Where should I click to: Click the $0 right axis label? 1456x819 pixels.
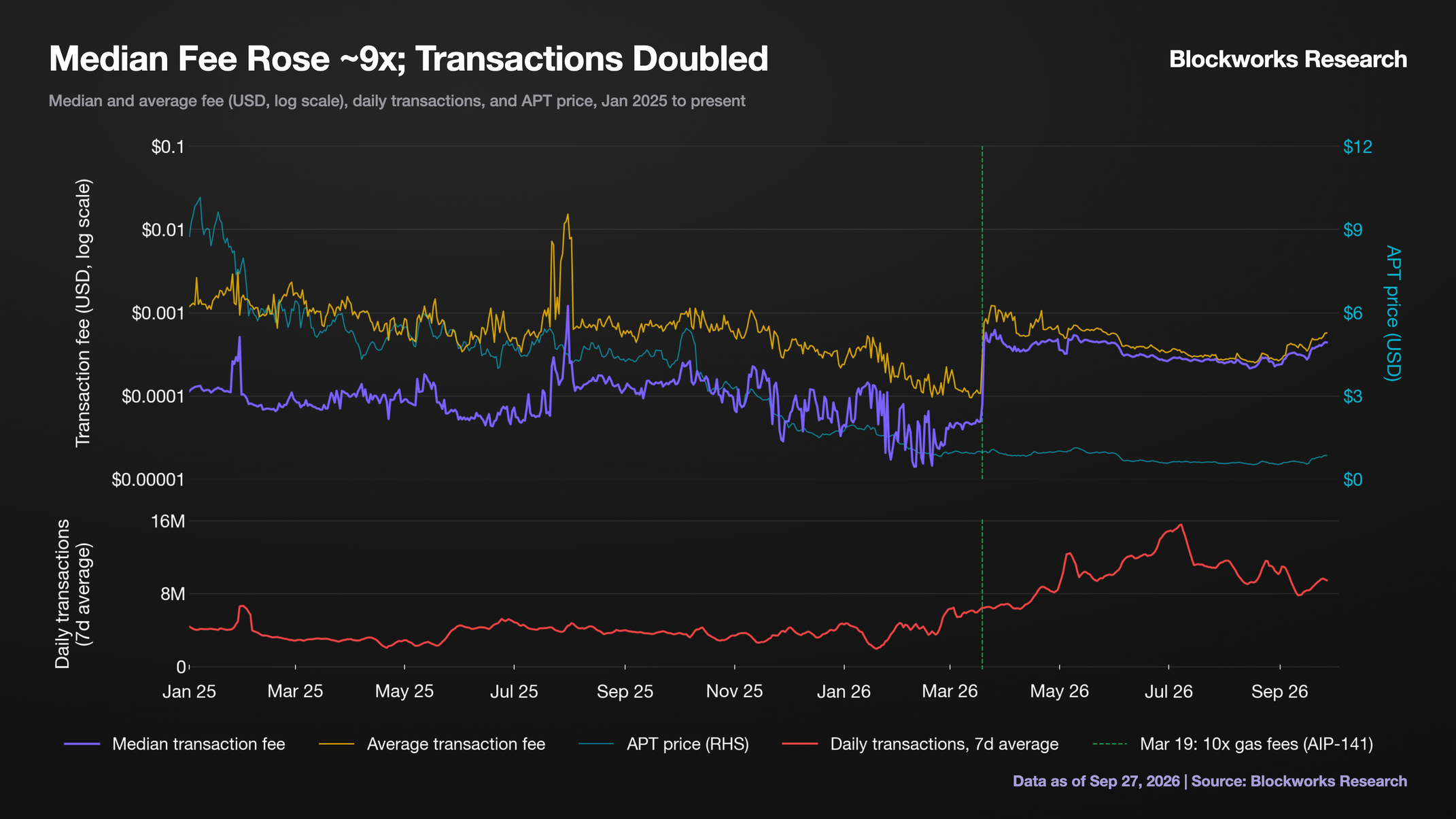tap(1353, 480)
